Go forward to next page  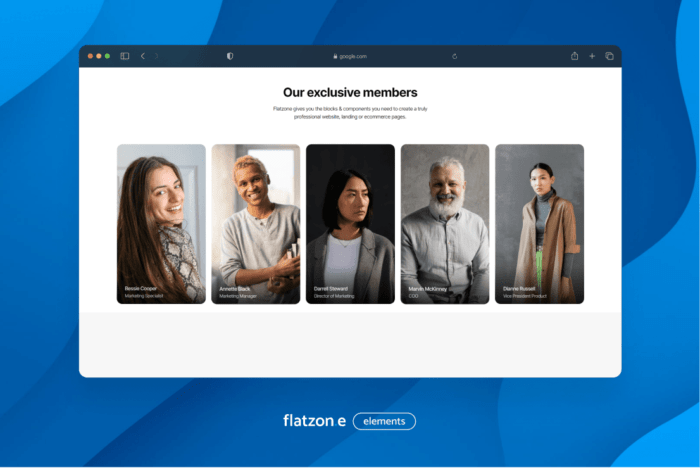pyautogui.click(x=156, y=56)
